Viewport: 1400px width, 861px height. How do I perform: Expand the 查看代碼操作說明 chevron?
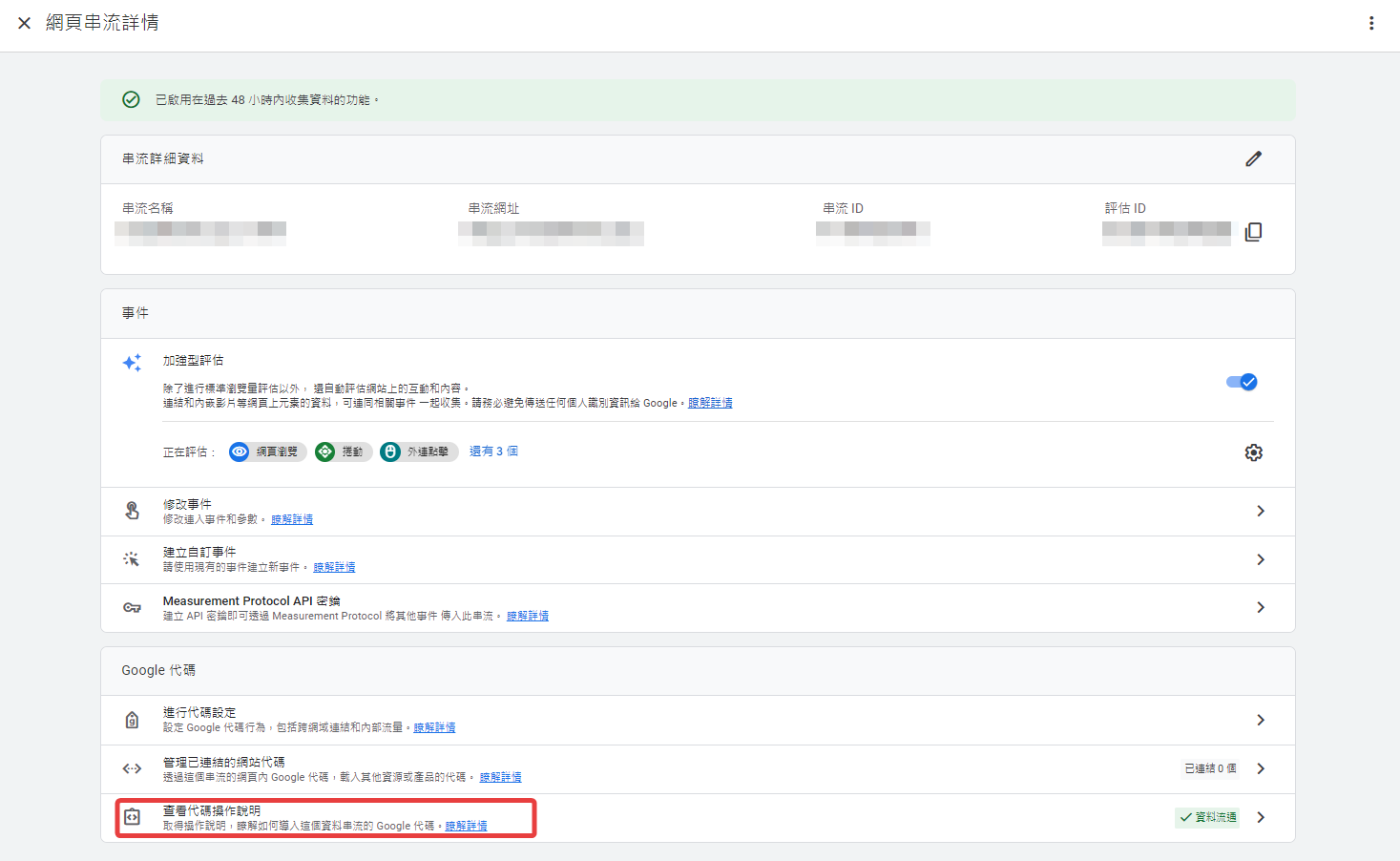(x=1261, y=817)
